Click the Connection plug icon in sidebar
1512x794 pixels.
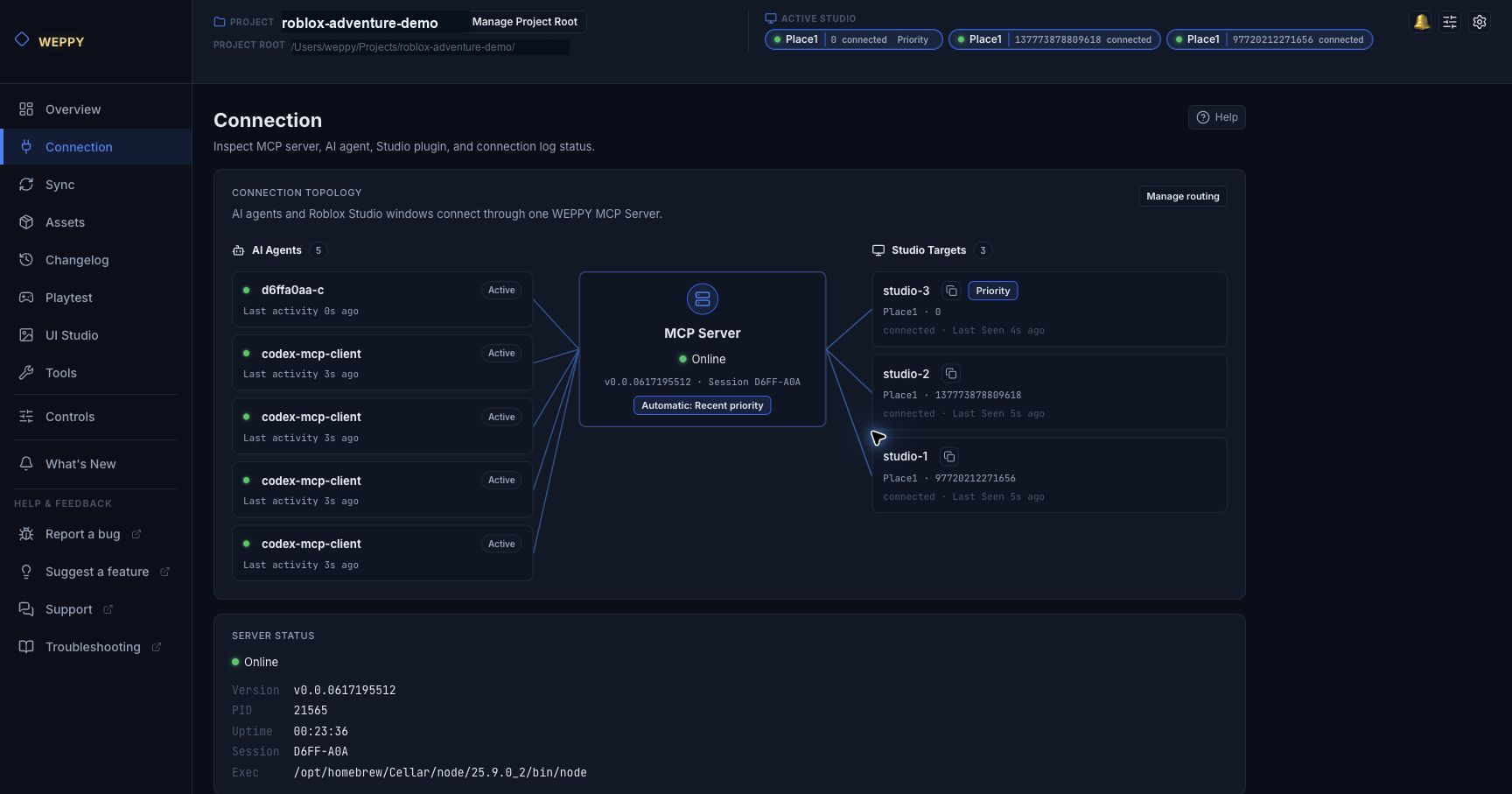pyautogui.click(x=26, y=147)
